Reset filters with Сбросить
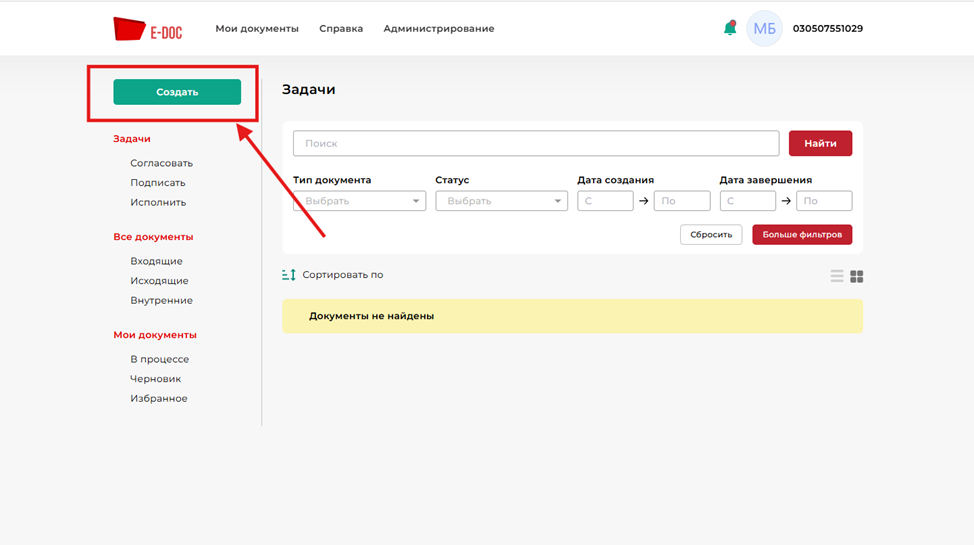Viewport: 974px width, 545px height. coord(711,235)
